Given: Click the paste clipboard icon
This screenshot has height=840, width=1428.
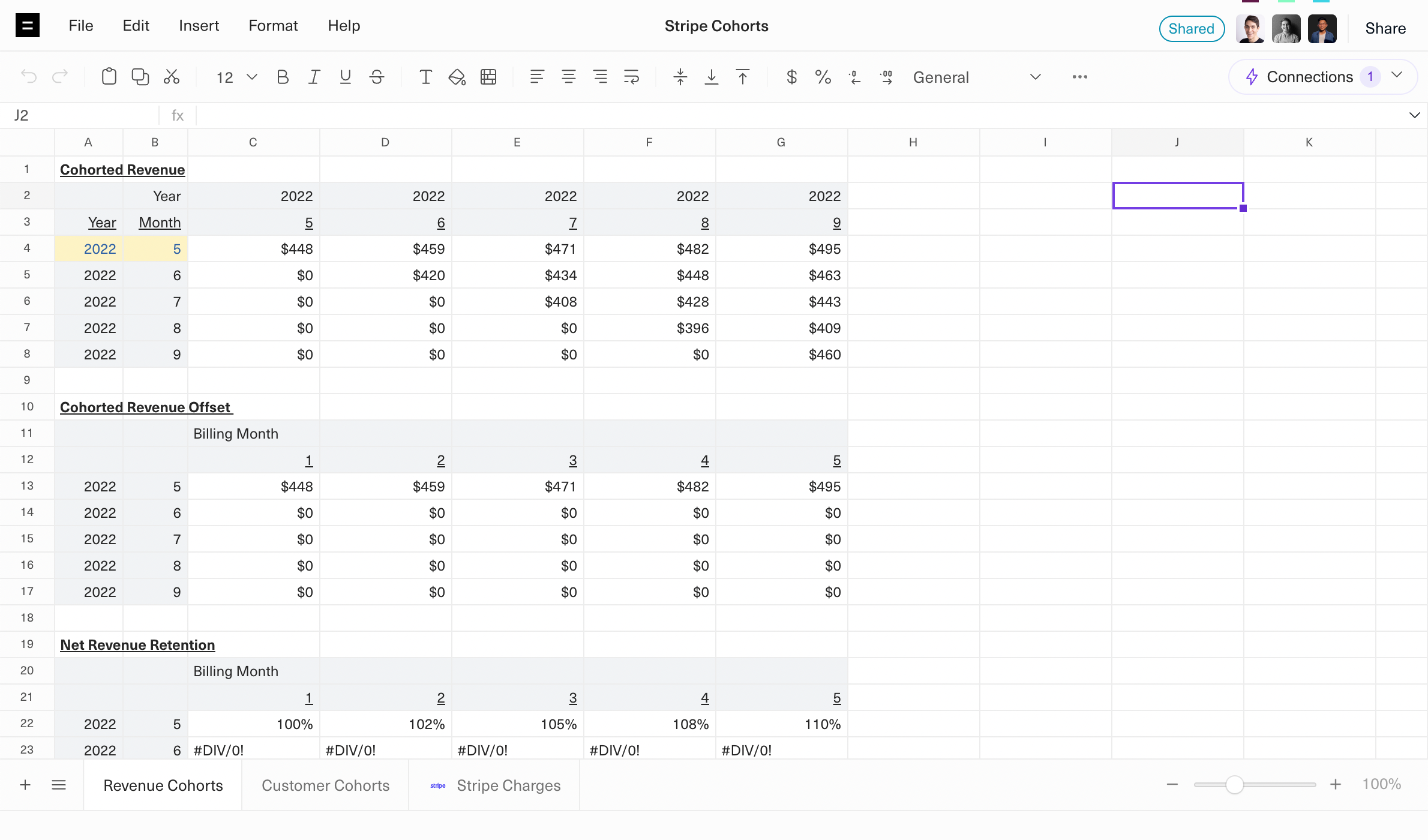Looking at the screenshot, I should coord(109,77).
